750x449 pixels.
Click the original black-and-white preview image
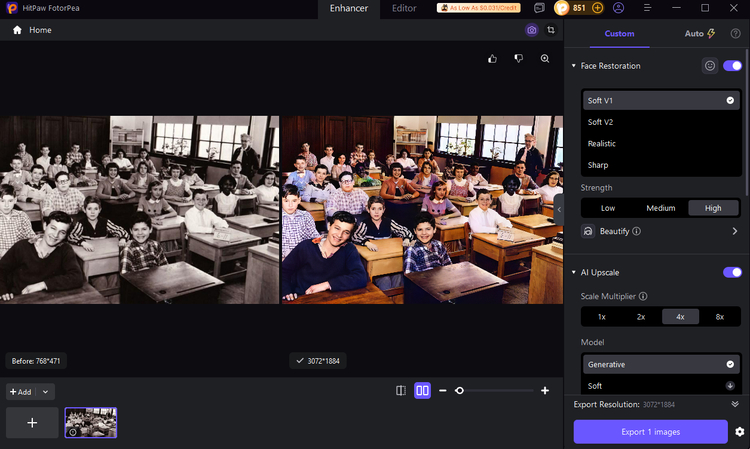(x=139, y=209)
